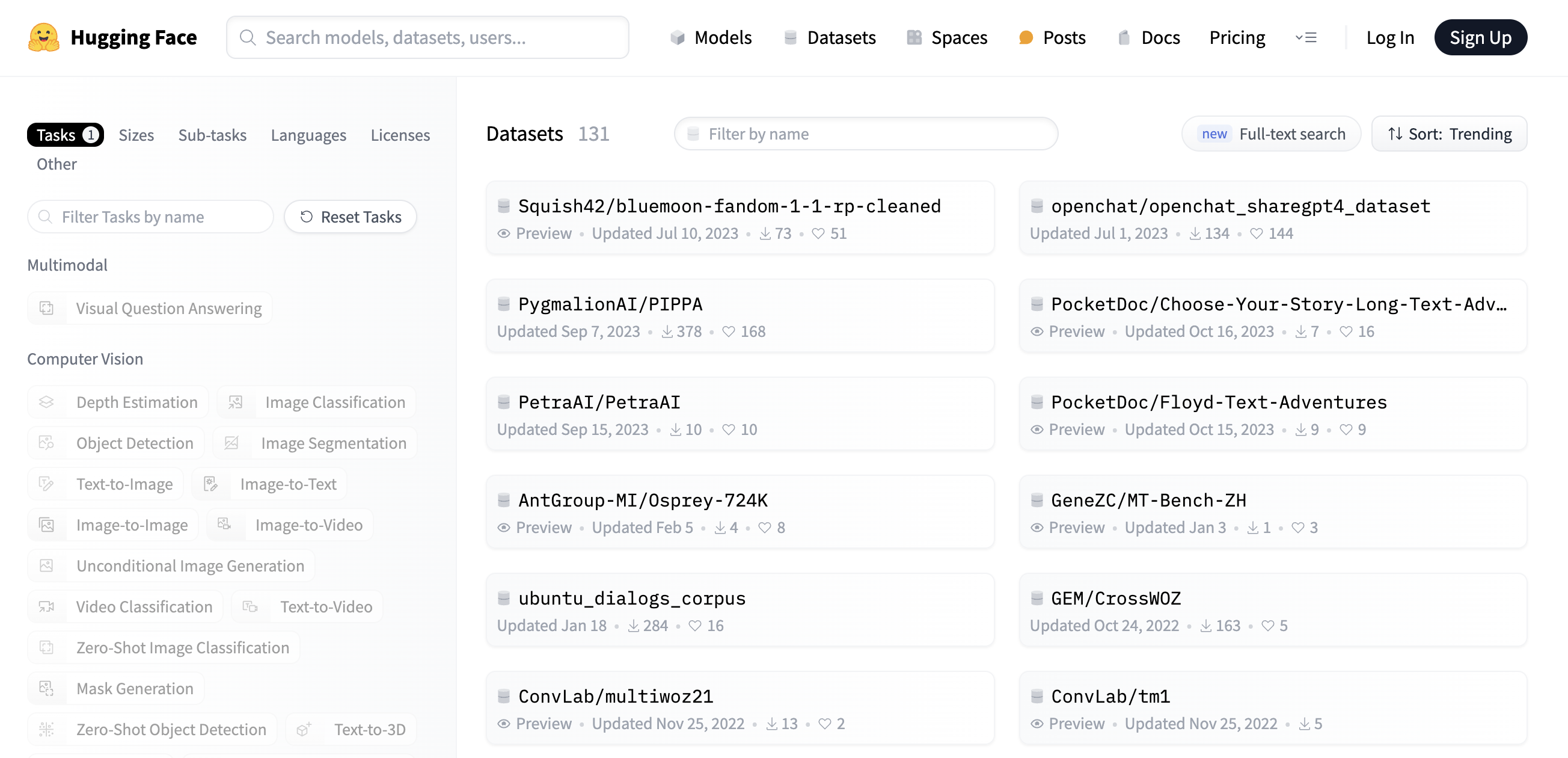Switch to the Sub-tasks tab
The height and width of the screenshot is (758, 1568).
tap(212, 135)
